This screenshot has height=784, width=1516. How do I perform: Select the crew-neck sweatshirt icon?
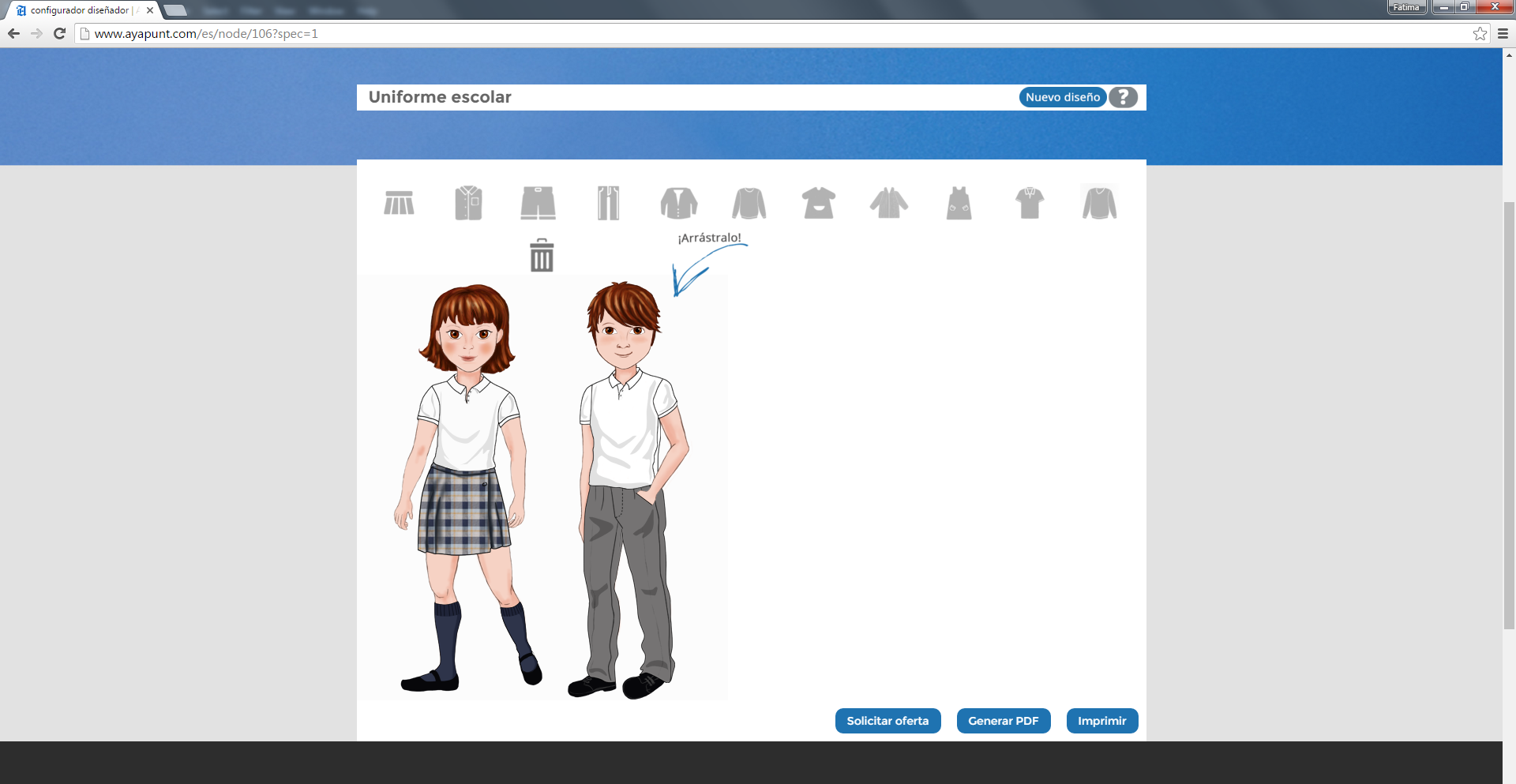tap(749, 203)
